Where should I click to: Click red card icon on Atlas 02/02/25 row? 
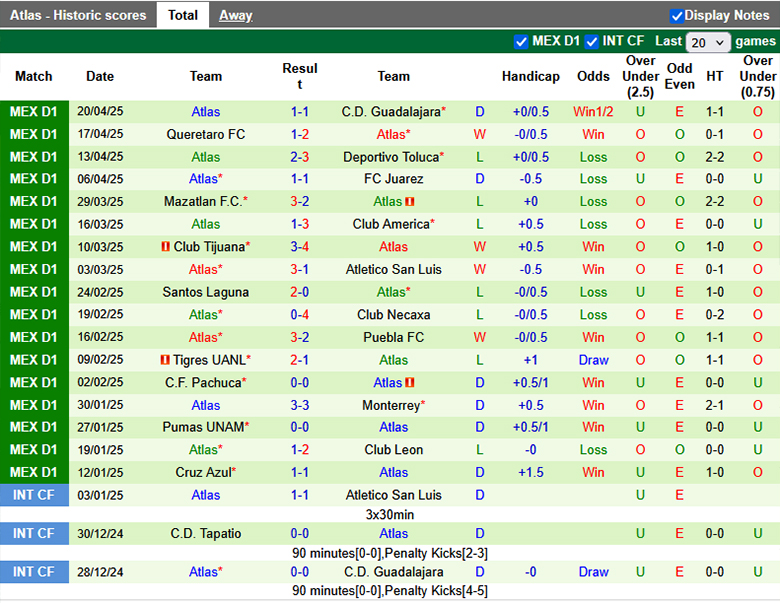click(410, 383)
